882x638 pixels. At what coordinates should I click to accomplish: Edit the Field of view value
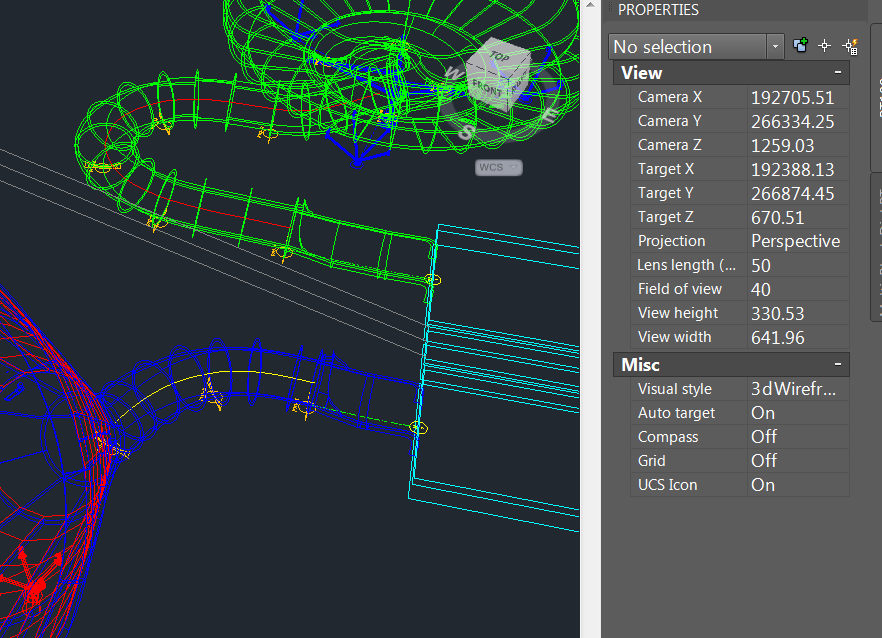[762, 288]
